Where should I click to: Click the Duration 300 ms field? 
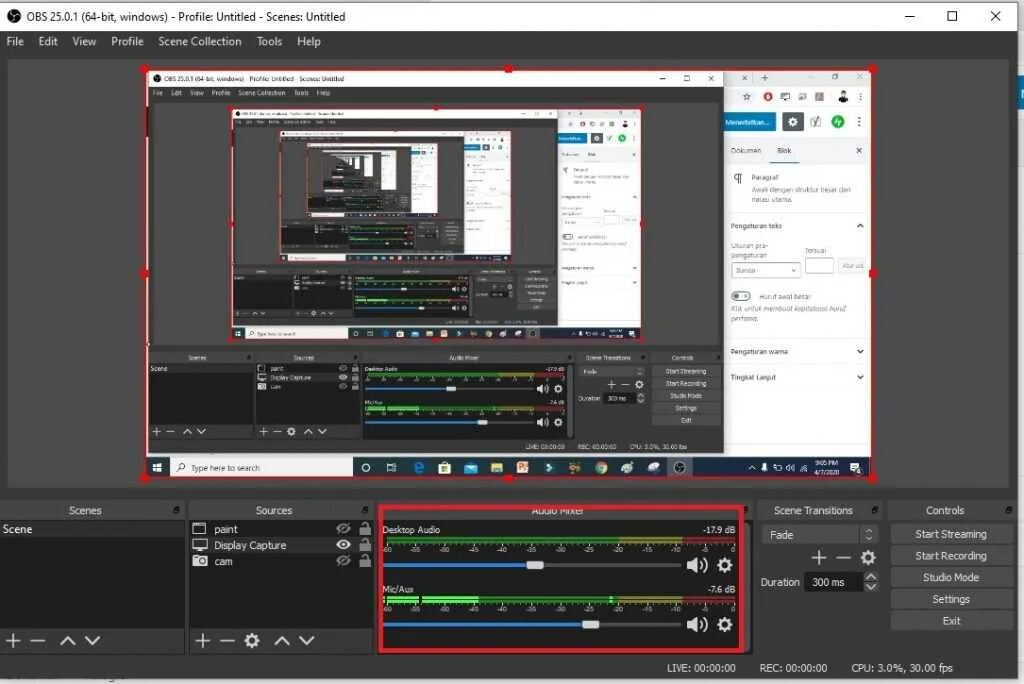pyautogui.click(x=834, y=582)
